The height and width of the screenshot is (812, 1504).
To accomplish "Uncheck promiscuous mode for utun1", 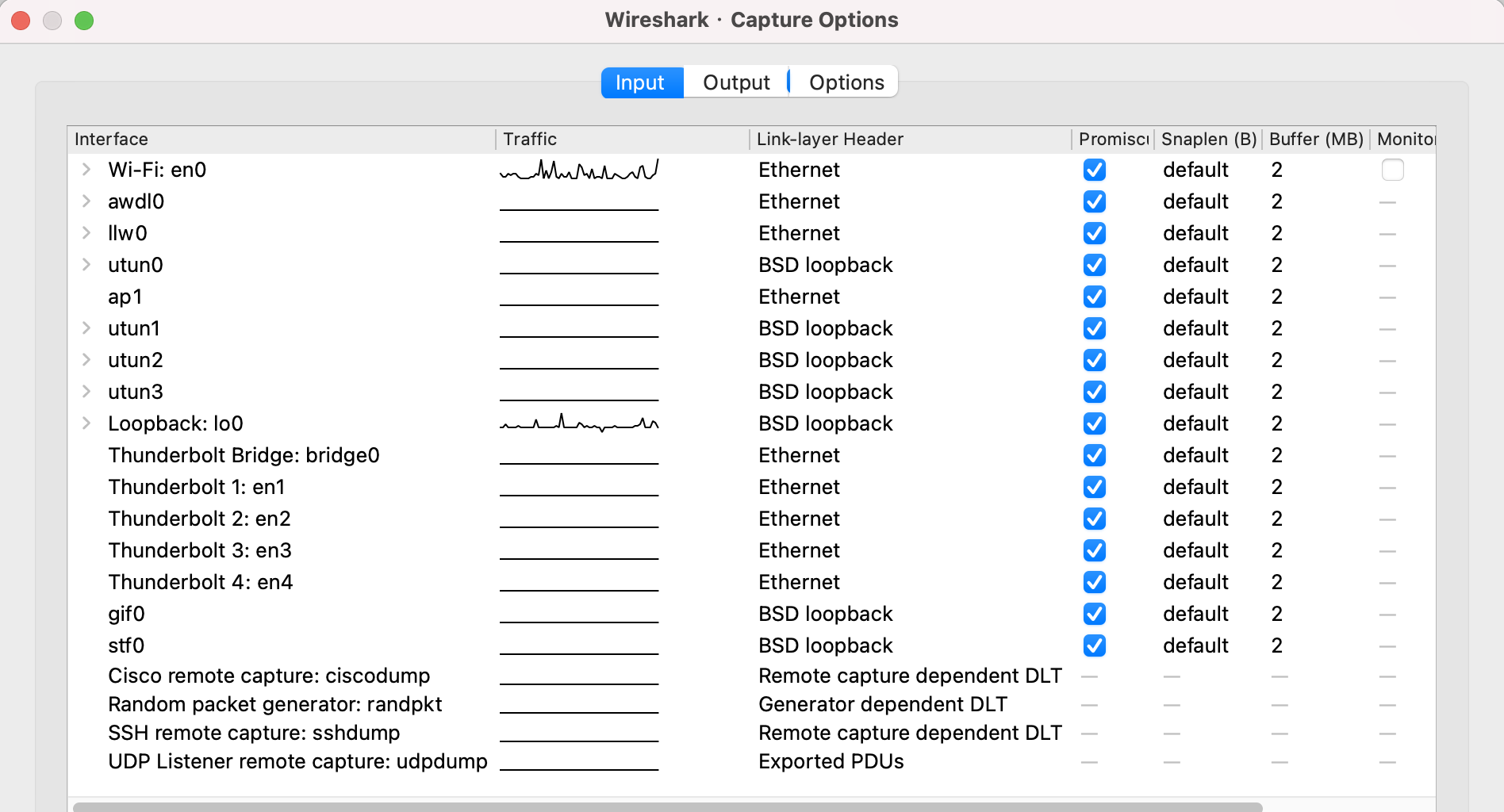I will tap(1095, 328).
